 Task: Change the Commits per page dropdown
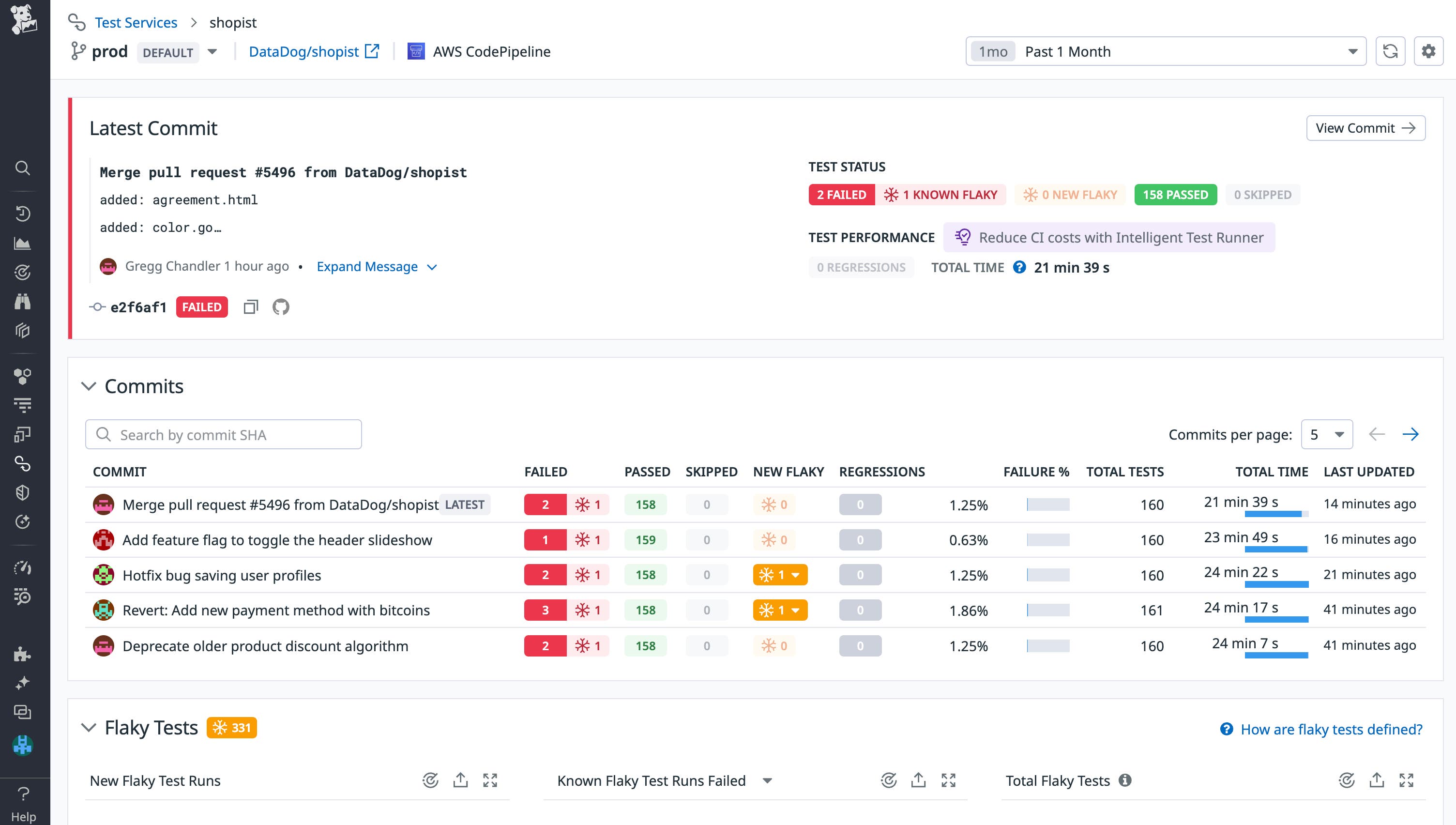coord(1326,434)
